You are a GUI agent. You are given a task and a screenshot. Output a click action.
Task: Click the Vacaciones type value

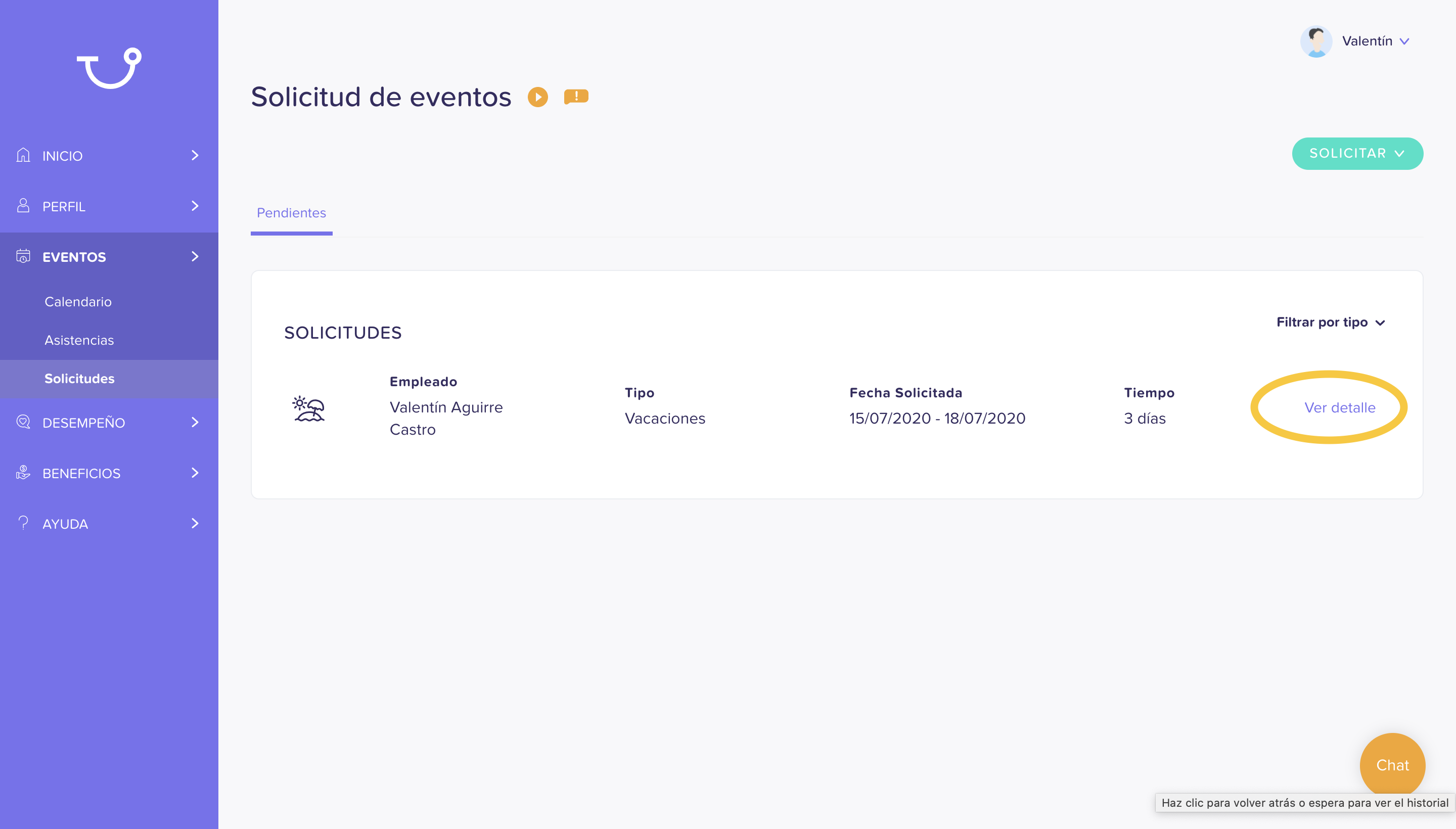pyautogui.click(x=664, y=419)
